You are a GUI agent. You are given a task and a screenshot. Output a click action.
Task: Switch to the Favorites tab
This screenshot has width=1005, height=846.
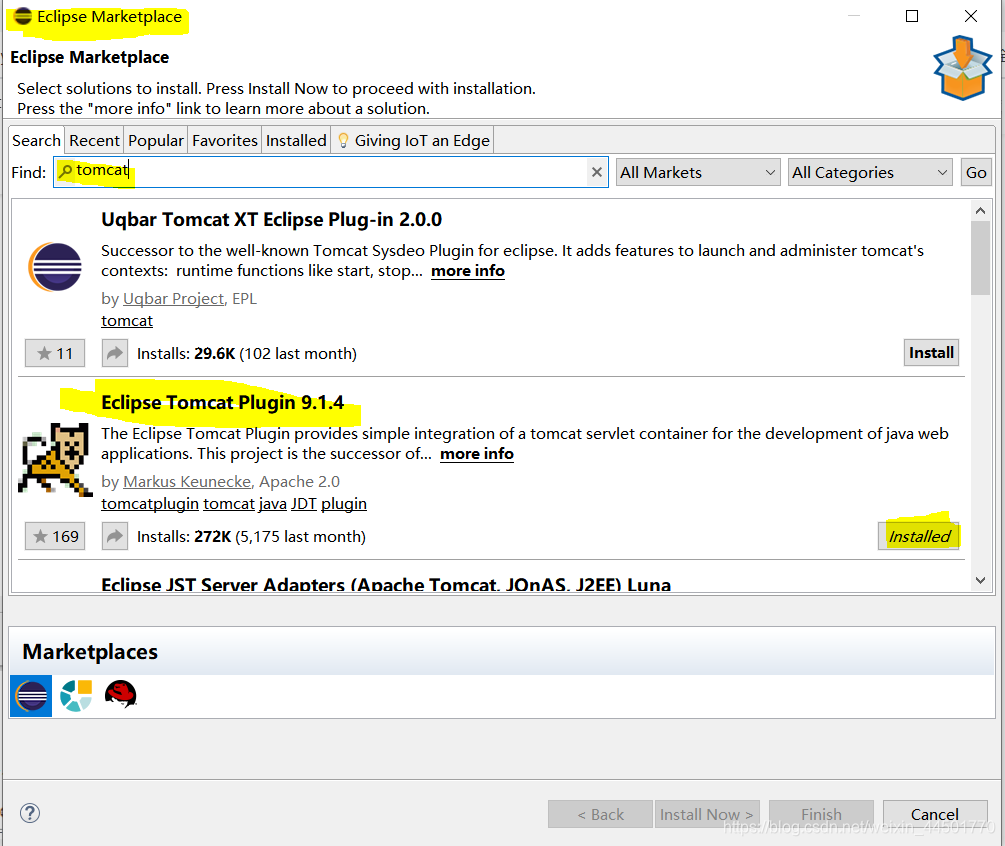pyautogui.click(x=225, y=140)
